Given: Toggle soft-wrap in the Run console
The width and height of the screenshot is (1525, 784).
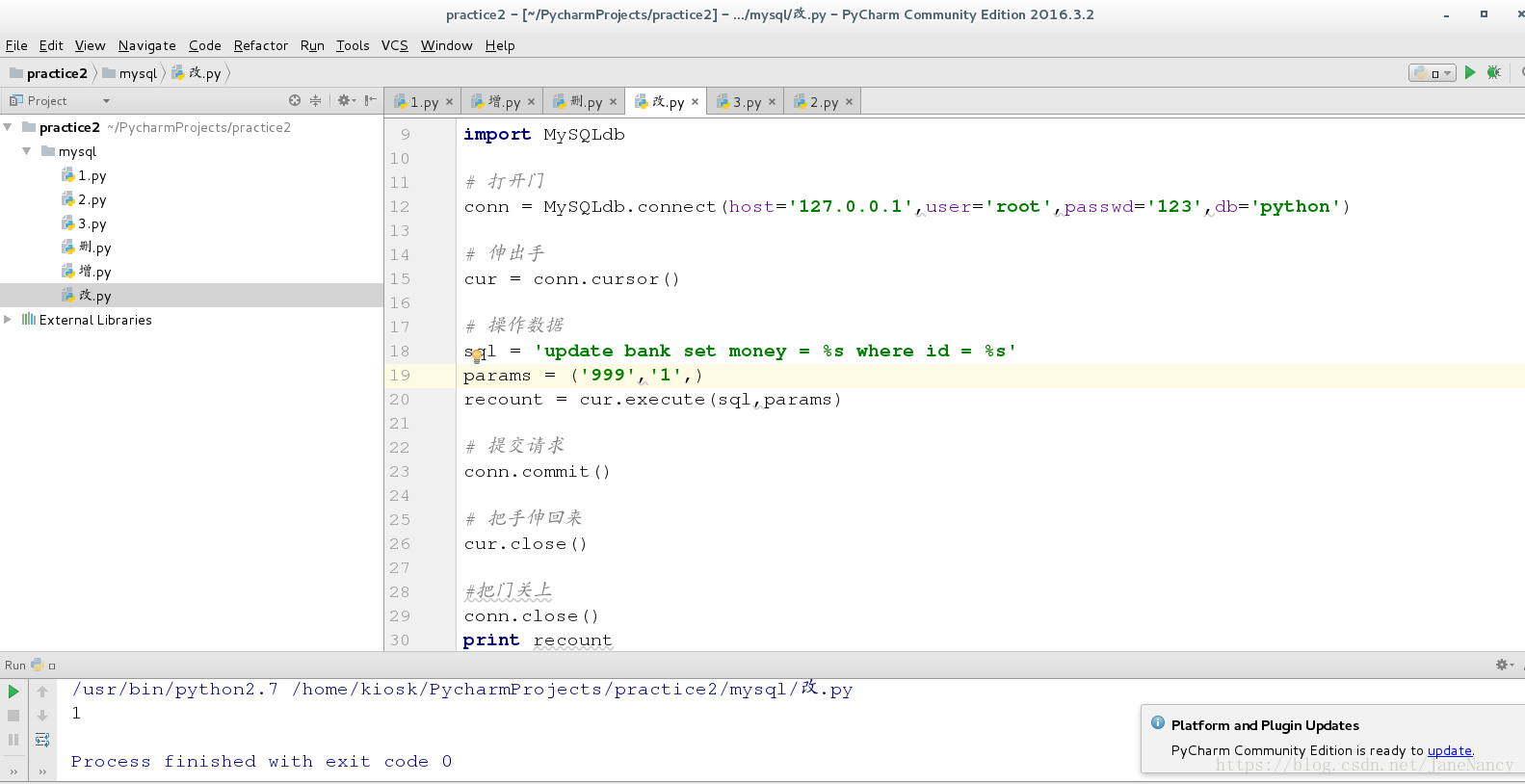Looking at the screenshot, I should 42,740.
